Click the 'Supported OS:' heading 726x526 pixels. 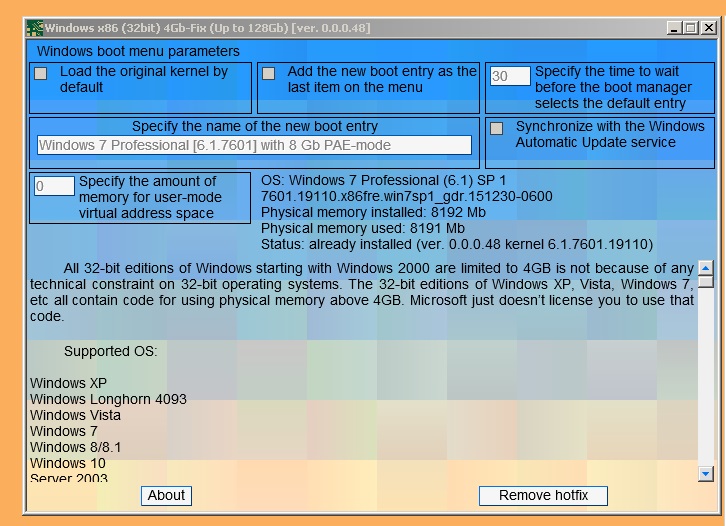click(111, 351)
